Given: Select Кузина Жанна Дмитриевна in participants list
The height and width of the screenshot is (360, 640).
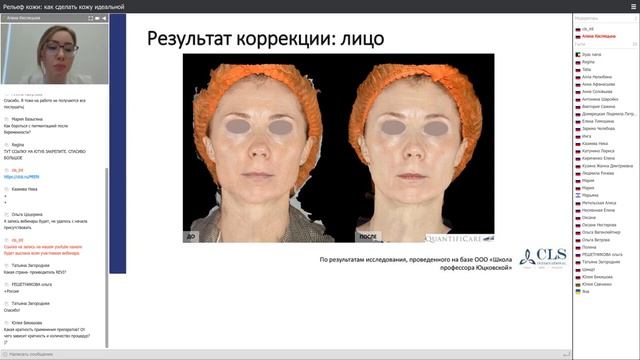Looking at the screenshot, I should 607,166.
